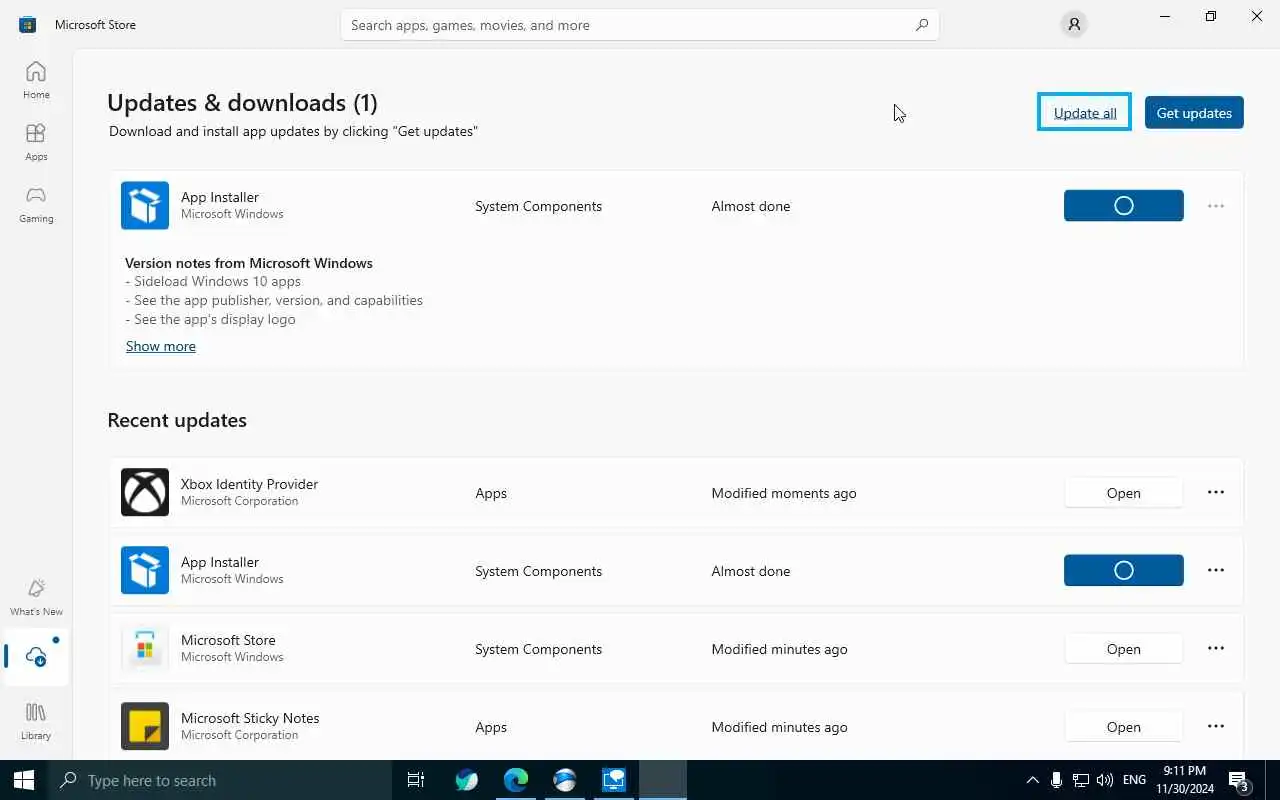Open the Apps section in sidebar

click(x=36, y=142)
